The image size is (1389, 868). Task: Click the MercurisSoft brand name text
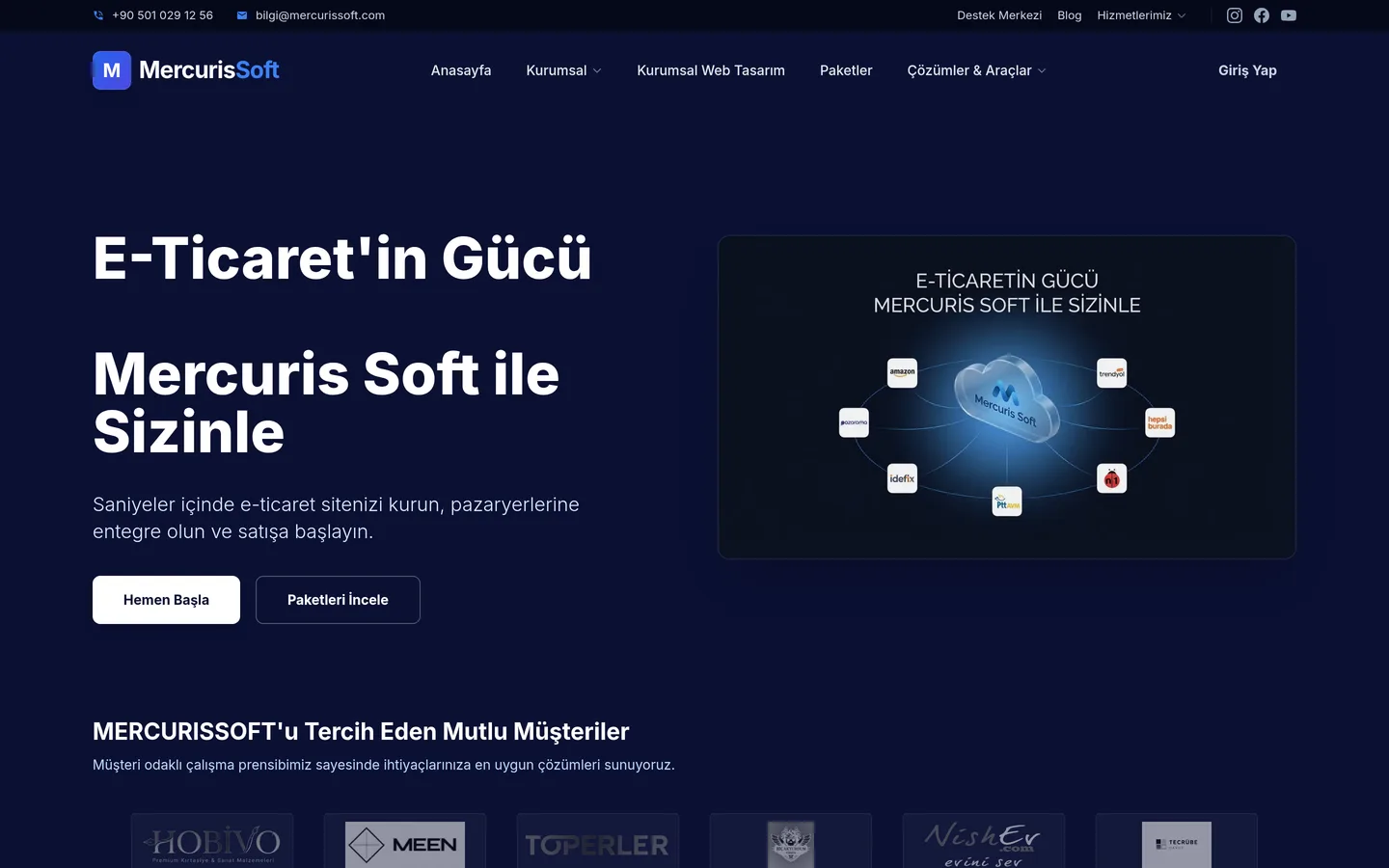click(209, 70)
